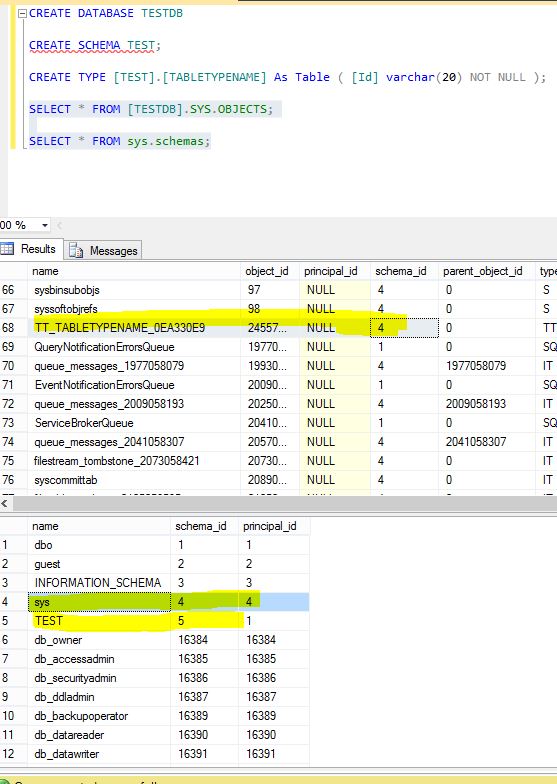This screenshot has height=784, width=557.
Task: Select queue_messages_2009058193 cell
Action: (134, 404)
